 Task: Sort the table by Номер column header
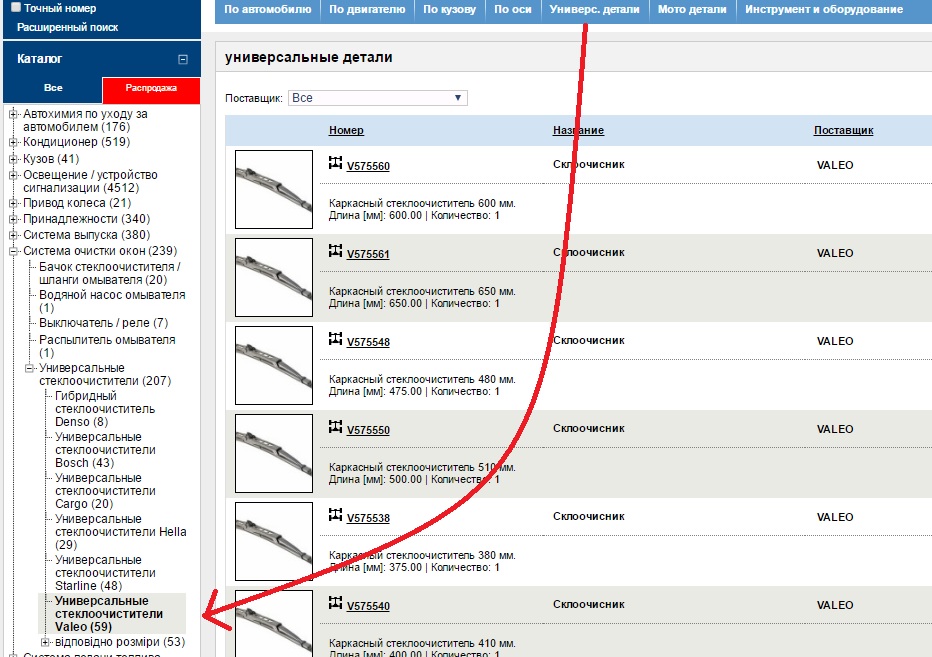click(x=346, y=131)
